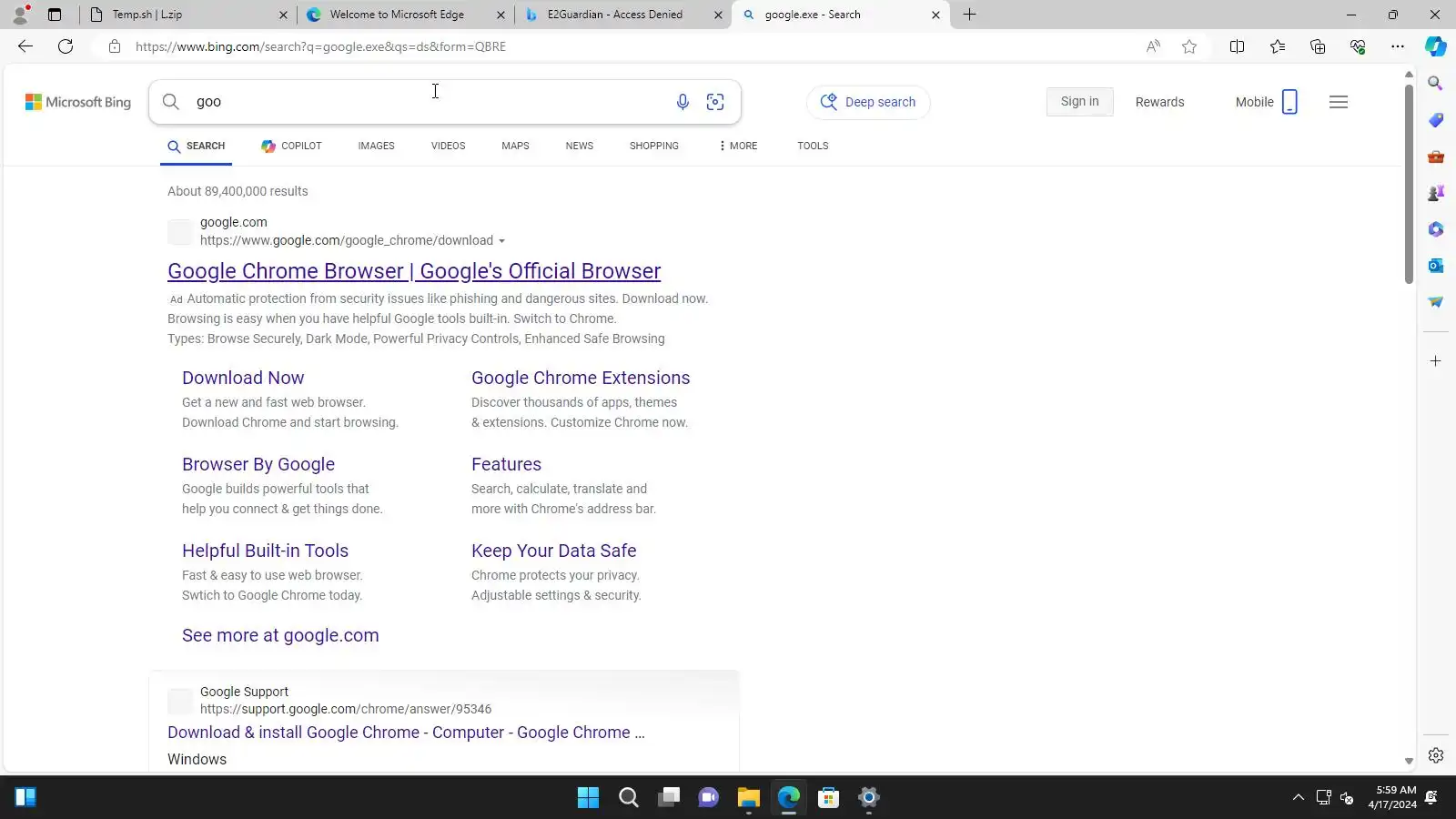Image resolution: width=1456 pixels, height=819 pixels.
Task: Add this page to favorites
Action: click(1189, 46)
